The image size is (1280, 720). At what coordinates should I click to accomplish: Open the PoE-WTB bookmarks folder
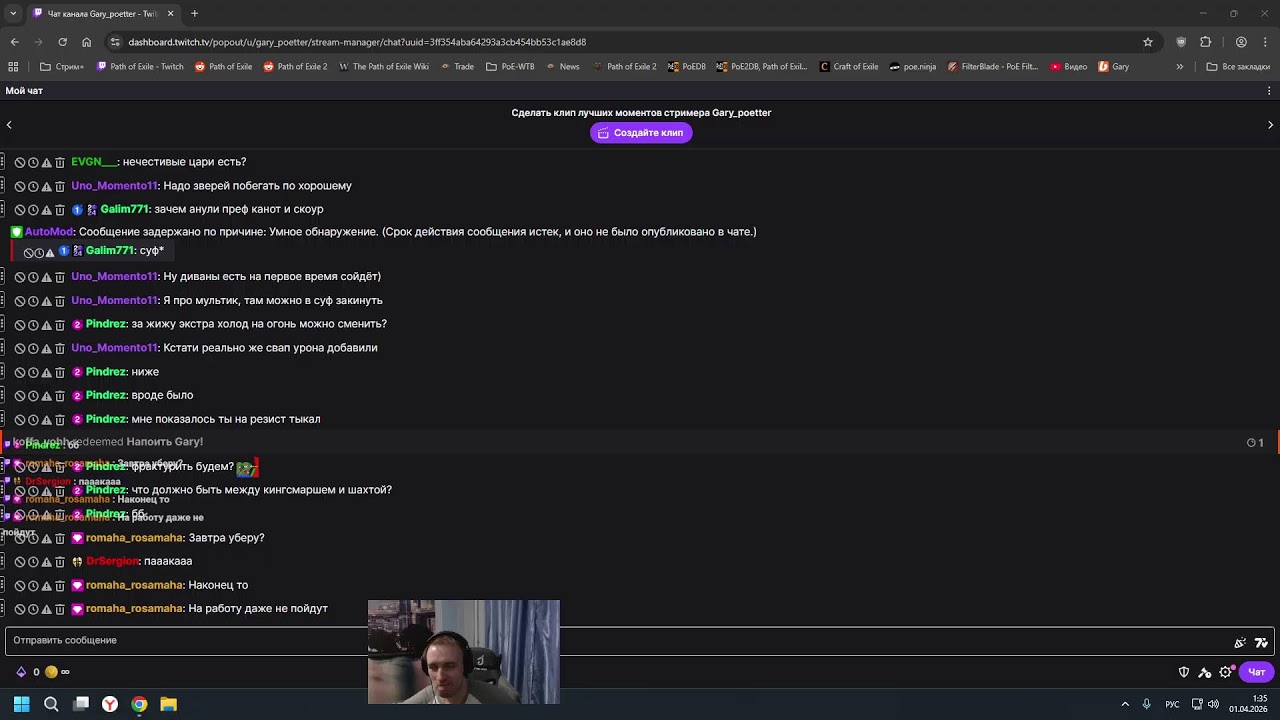pyautogui.click(x=510, y=67)
